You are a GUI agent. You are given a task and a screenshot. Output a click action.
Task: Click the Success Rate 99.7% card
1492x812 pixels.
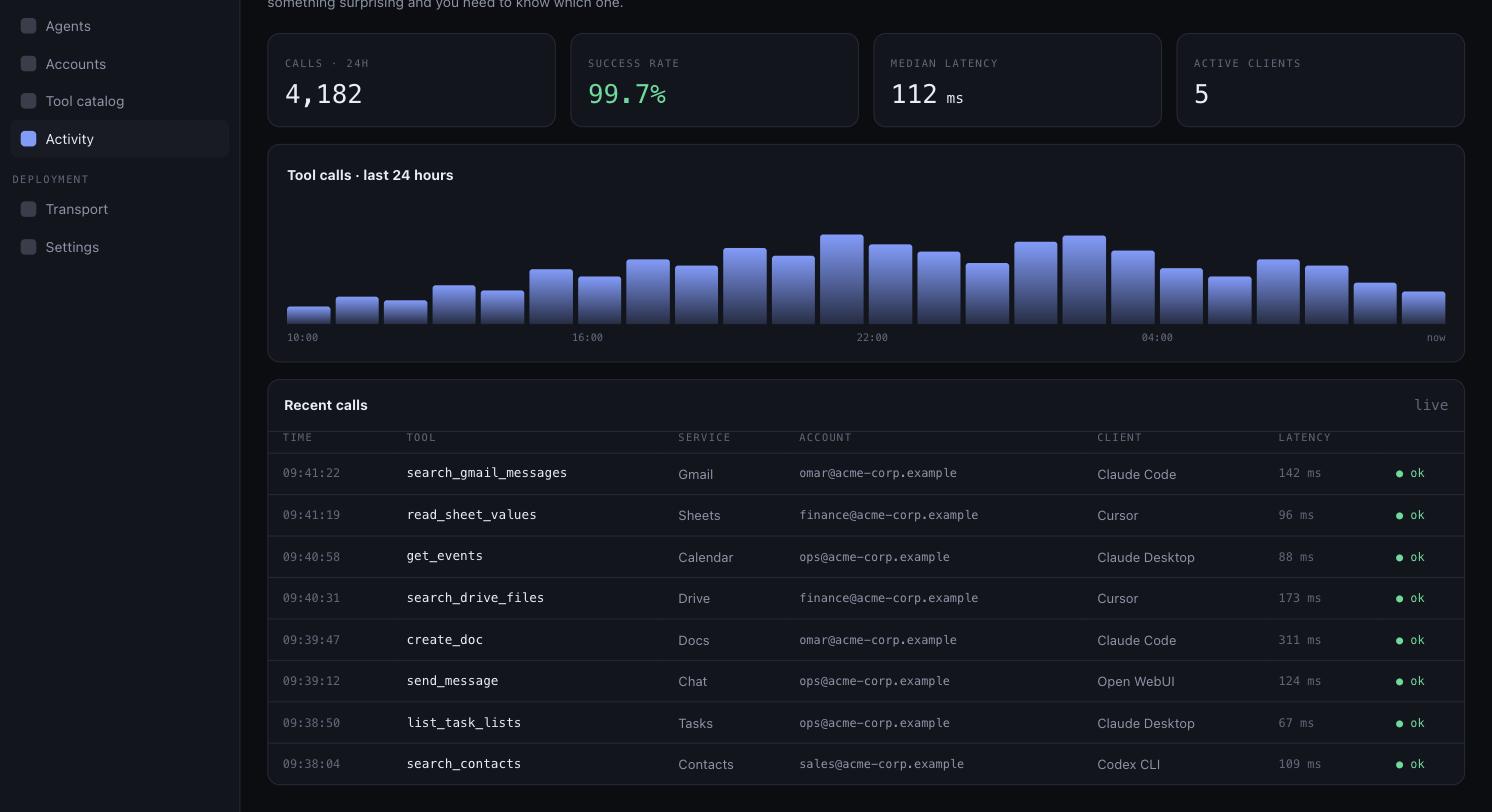714,80
